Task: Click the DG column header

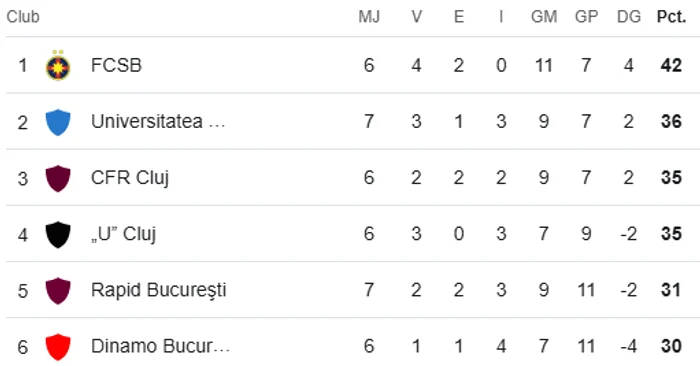Action: pyautogui.click(x=629, y=17)
